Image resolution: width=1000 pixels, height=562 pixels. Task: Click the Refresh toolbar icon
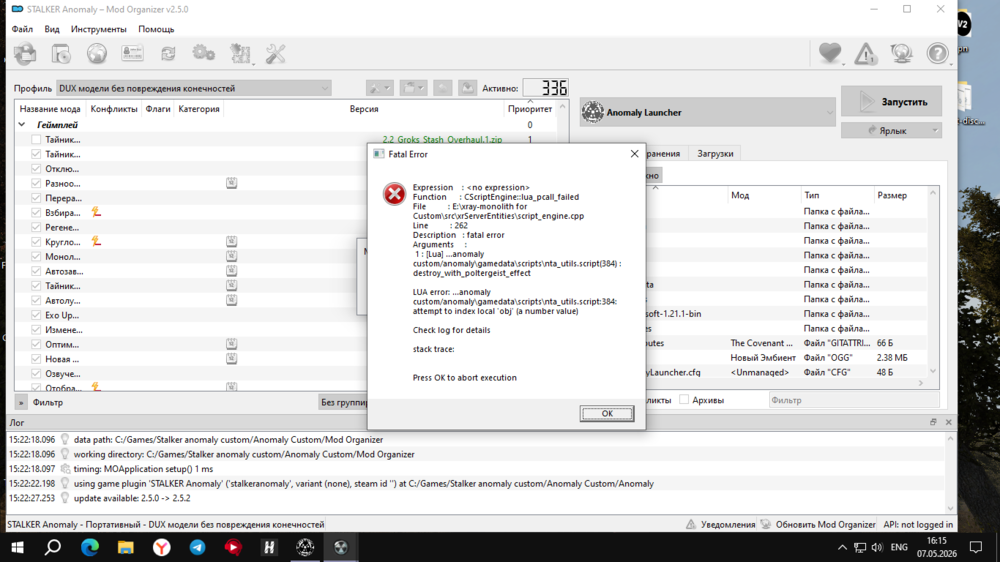tap(168, 54)
